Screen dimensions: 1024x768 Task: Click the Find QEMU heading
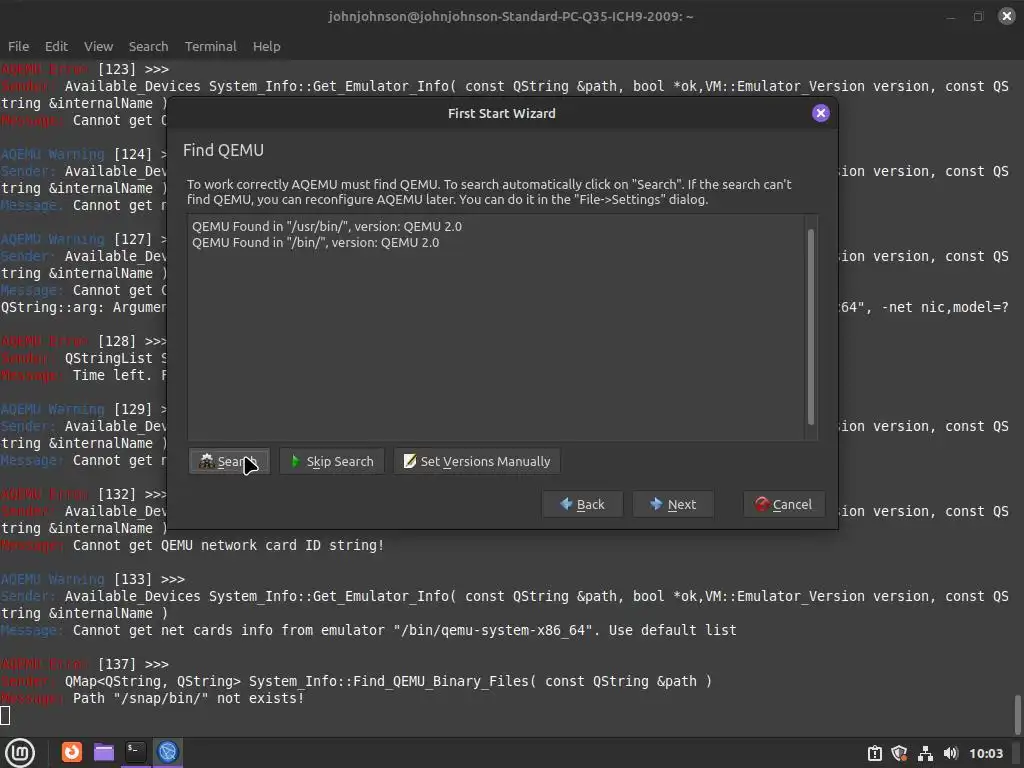[x=223, y=150]
